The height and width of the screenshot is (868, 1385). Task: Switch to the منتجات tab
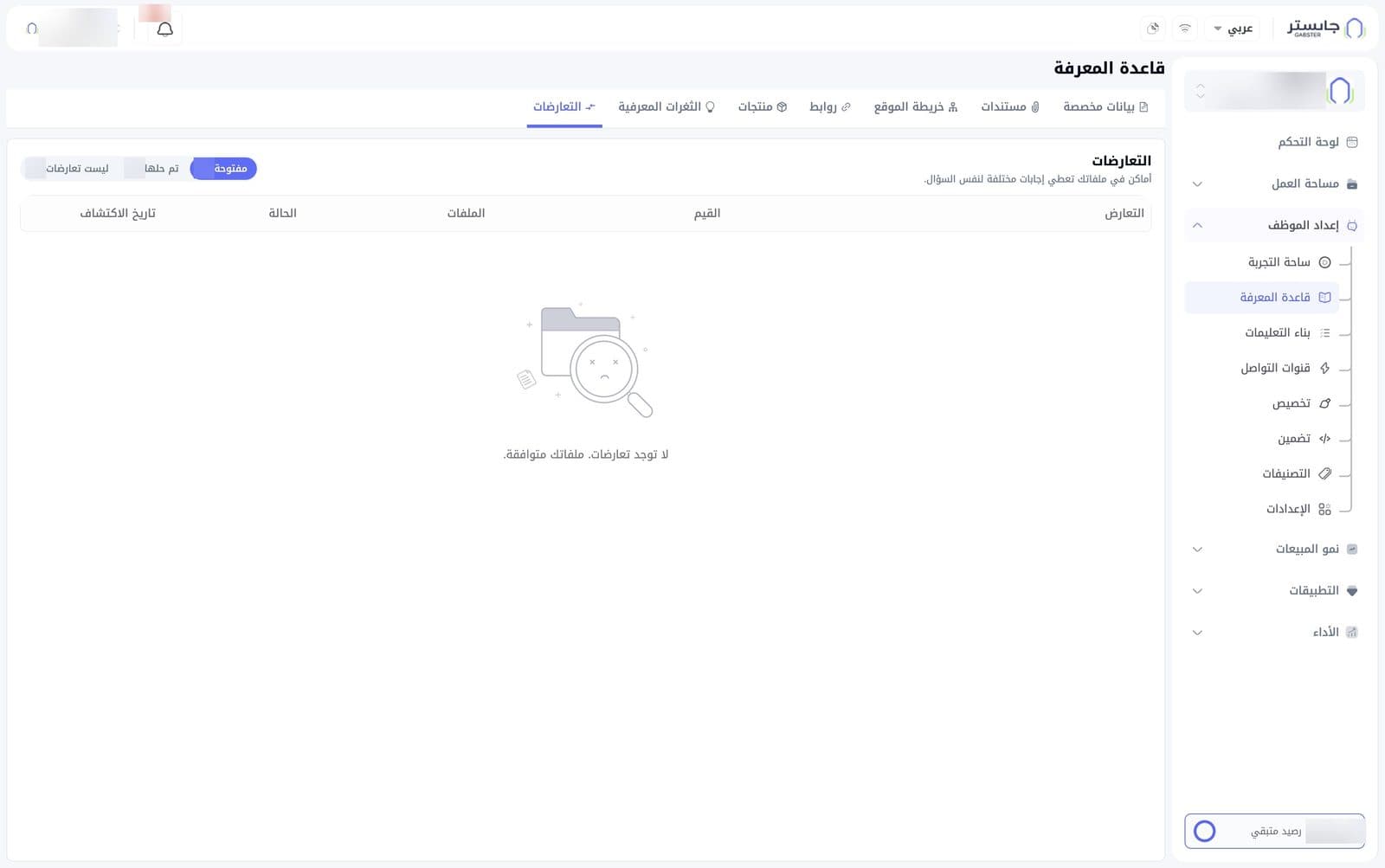click(x=763, y=107)
